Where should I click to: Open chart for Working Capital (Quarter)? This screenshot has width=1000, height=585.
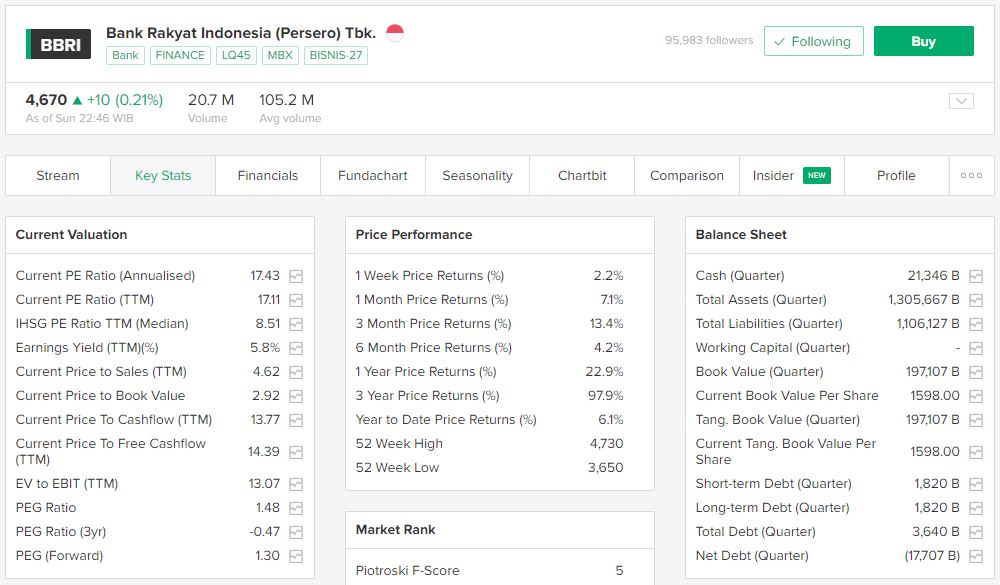pos(976,348)
